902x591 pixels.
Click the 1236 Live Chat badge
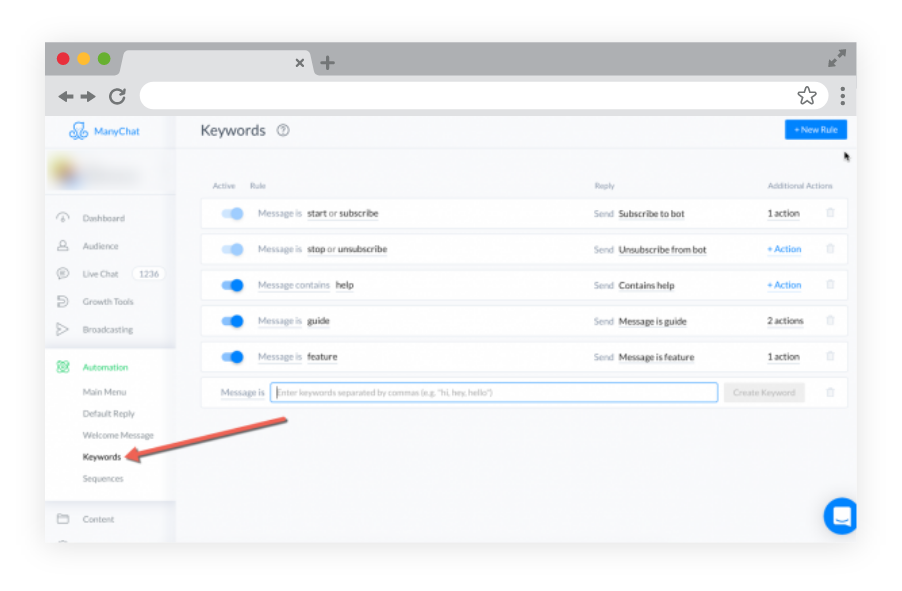click(148, 274)
